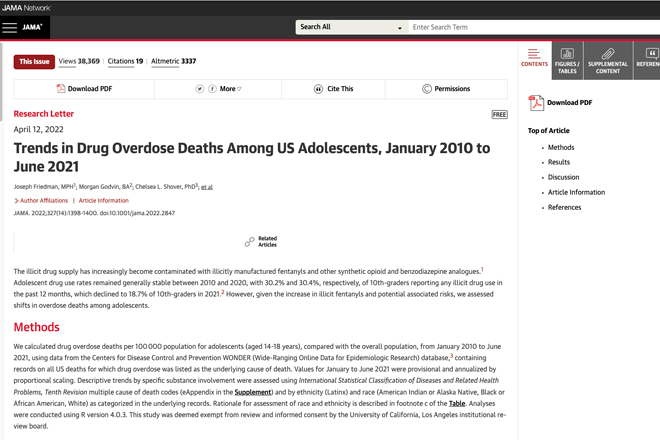Jump to Methods in contents list

coord(561,147)
